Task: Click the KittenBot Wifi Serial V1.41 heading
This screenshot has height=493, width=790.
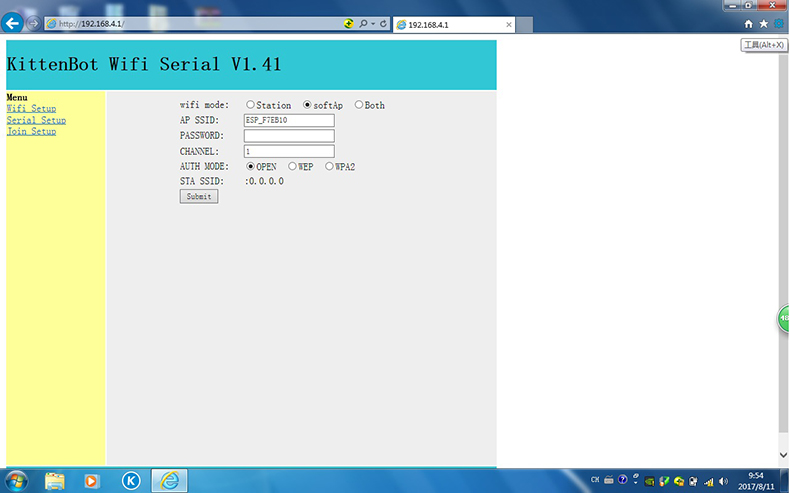Action: pos(144,64)
